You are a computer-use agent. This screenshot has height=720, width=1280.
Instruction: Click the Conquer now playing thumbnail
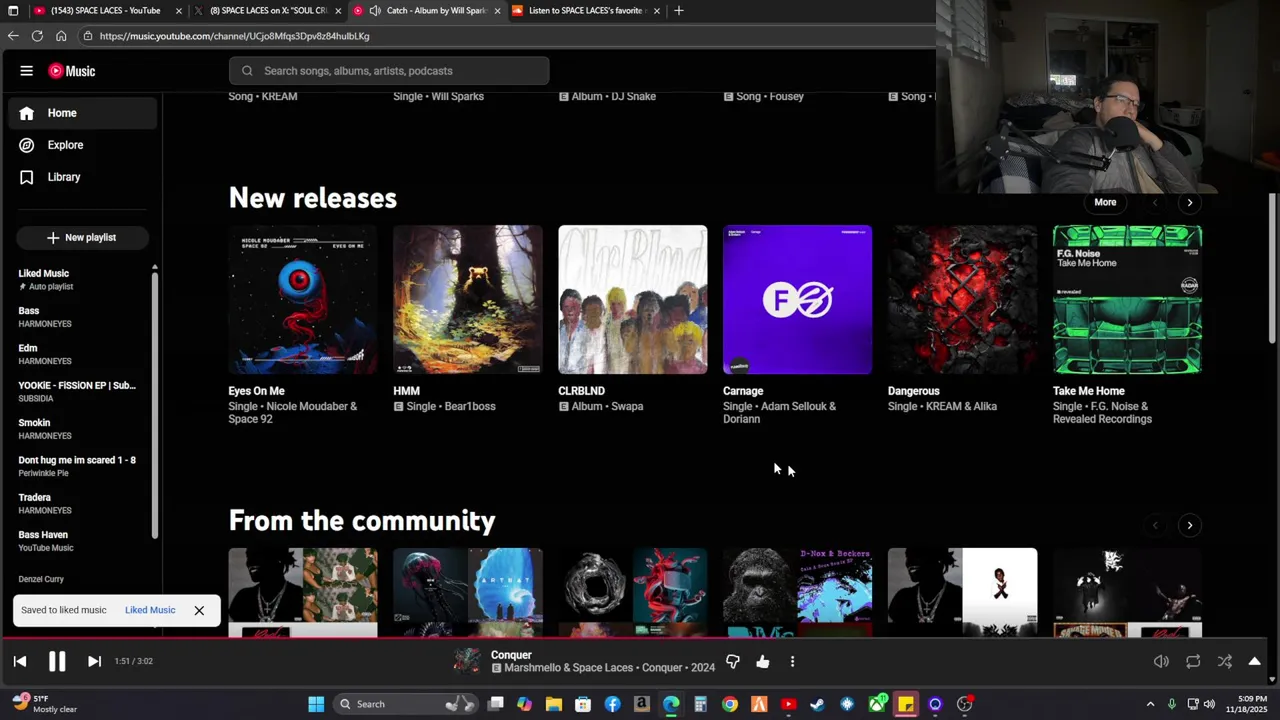click(467, 661)
